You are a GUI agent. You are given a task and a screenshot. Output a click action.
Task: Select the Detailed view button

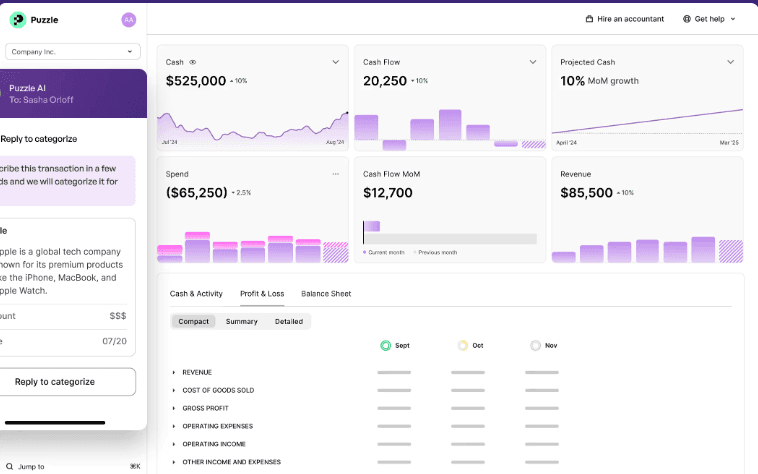(289, 321)
